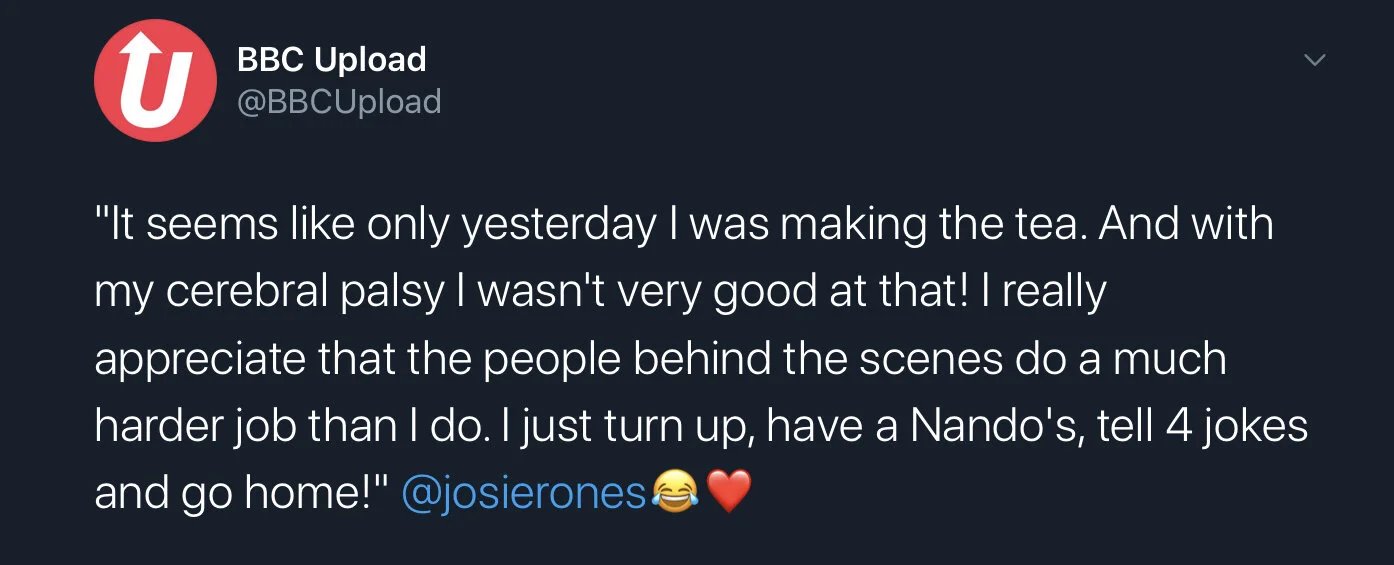Open the @josierones mention link
Screen dimensions: 1394x565
point(524,493)
